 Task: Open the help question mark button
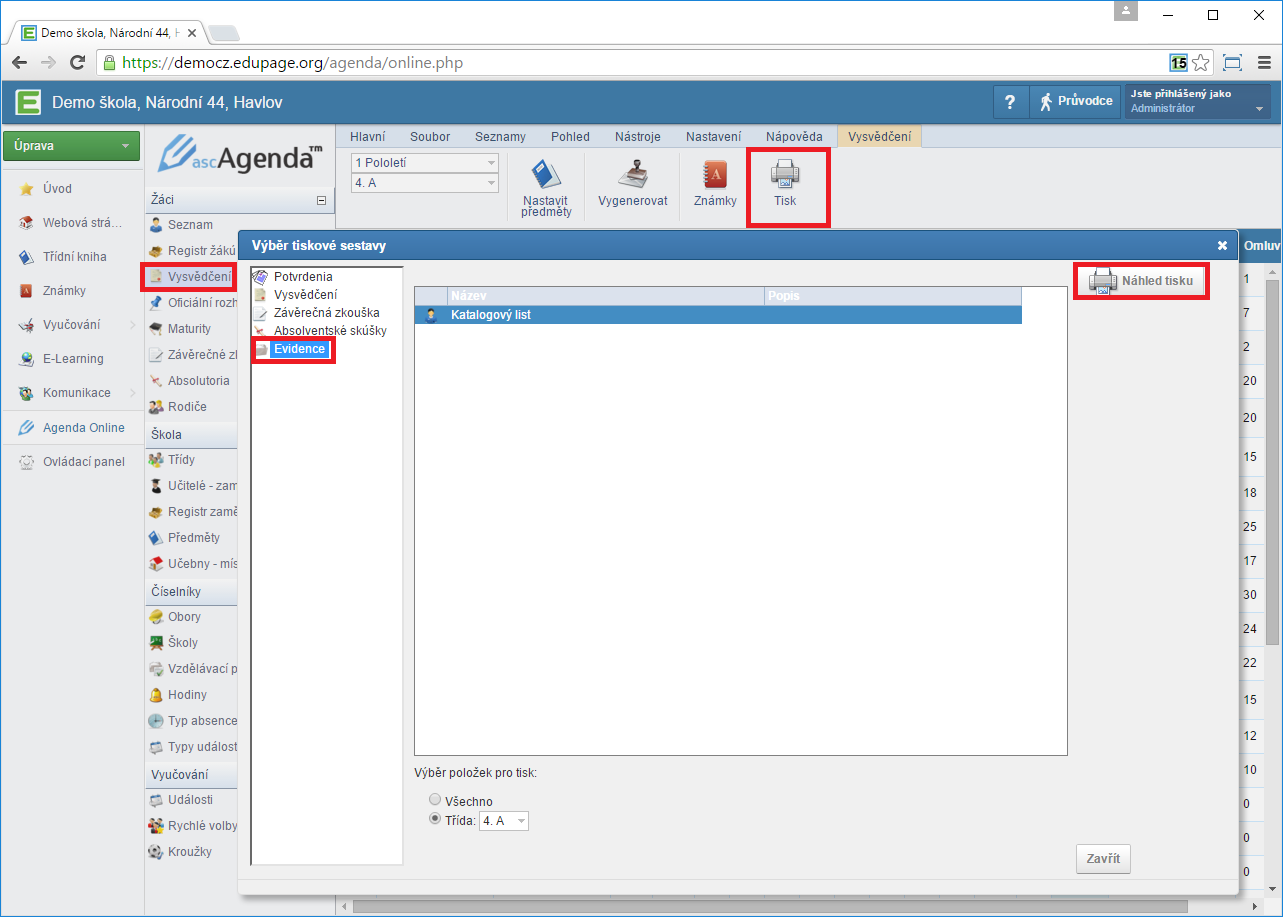click(x=1010, y=101)
